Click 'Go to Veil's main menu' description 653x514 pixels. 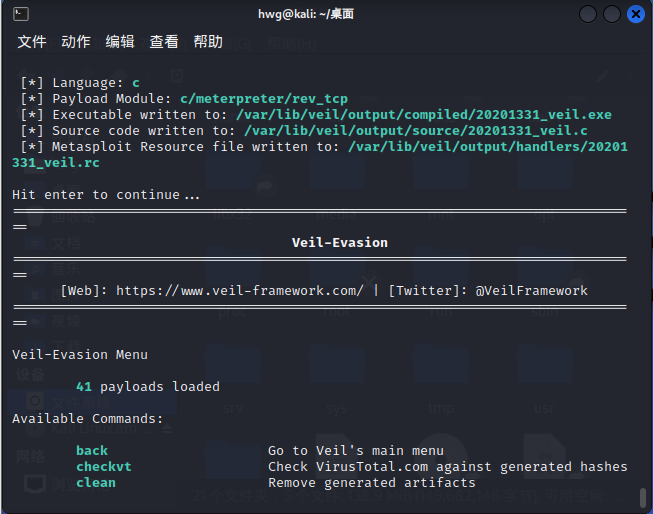pos(356,451)
